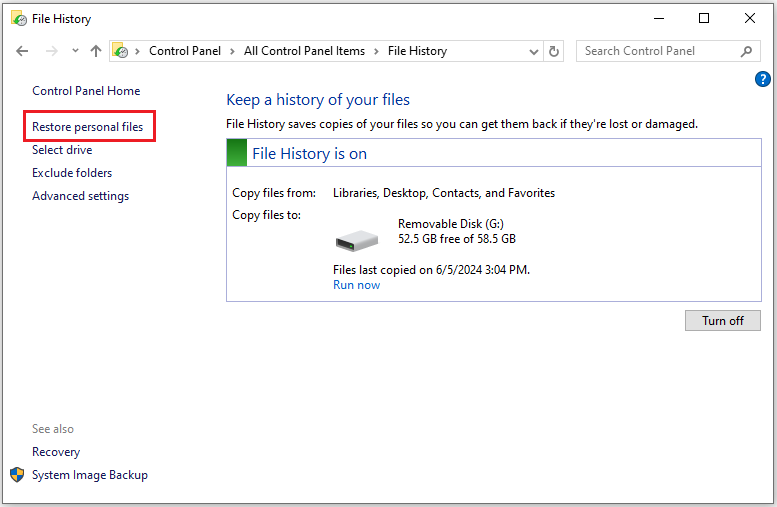This screenshot has height=507, width=777.
Task: Select All Control Panel Items breadcrumb
Action: click(x=304, y=51)
